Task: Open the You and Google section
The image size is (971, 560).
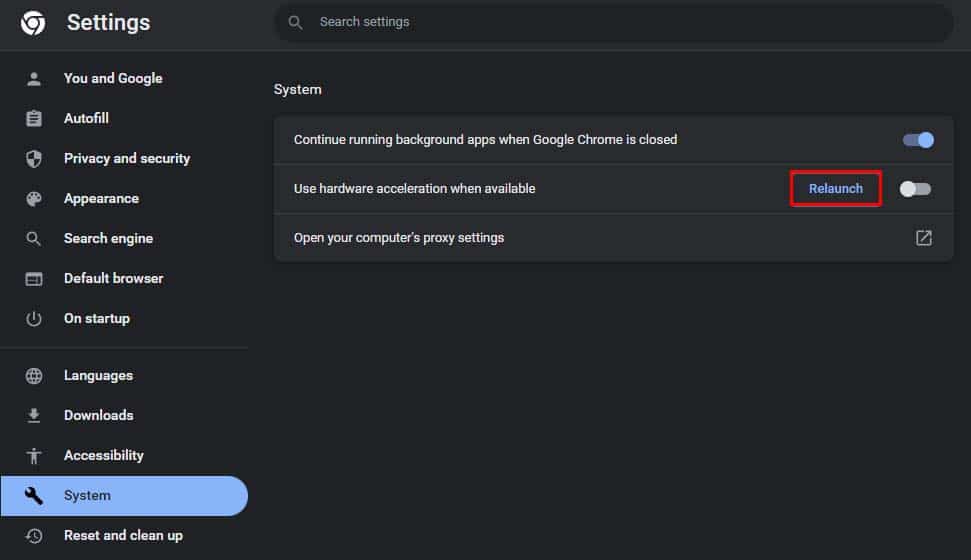Action: click(x=113, y=79)
